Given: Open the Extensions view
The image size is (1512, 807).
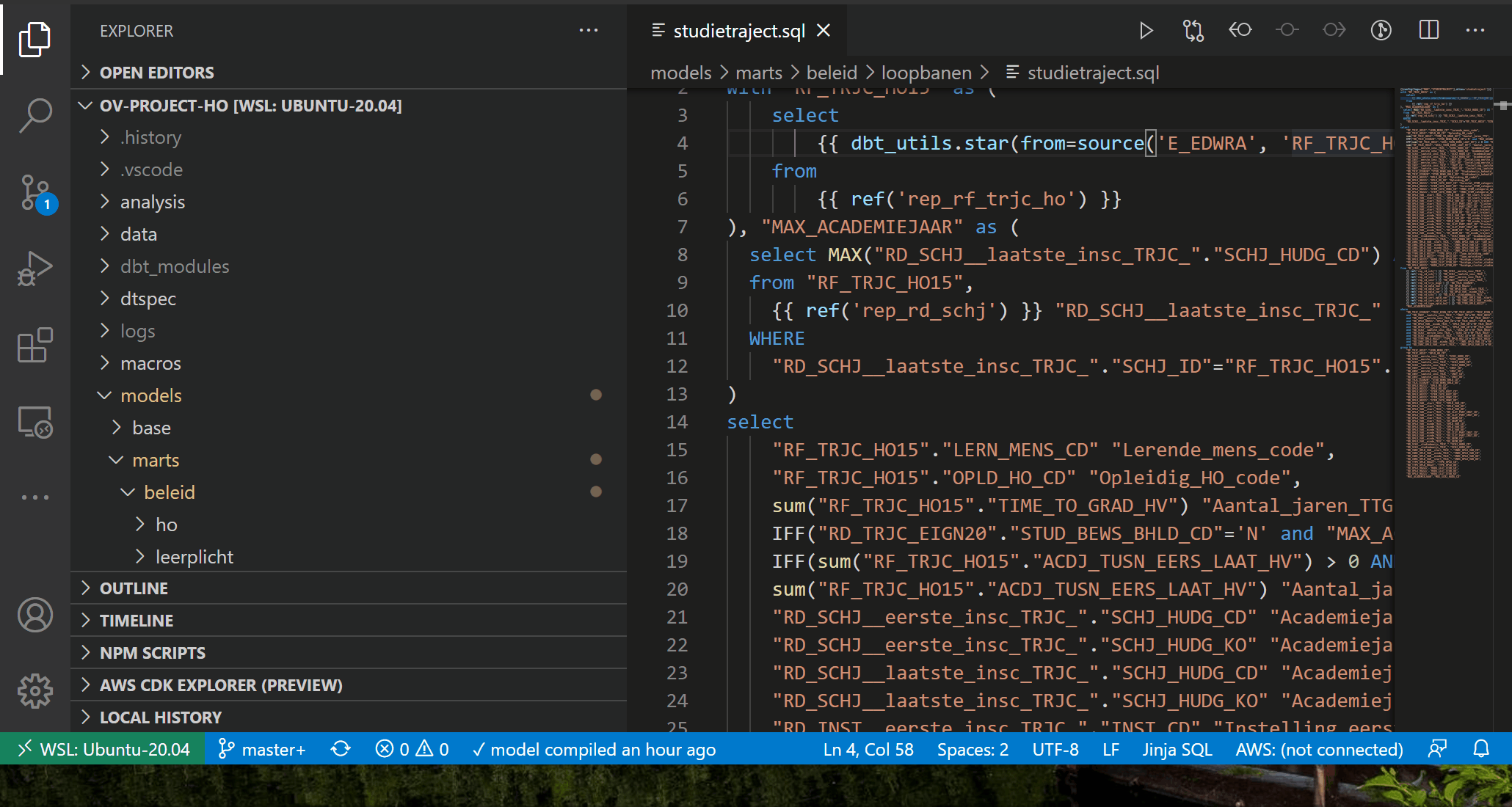Looking at the screenshot, I should coord(35,346).
